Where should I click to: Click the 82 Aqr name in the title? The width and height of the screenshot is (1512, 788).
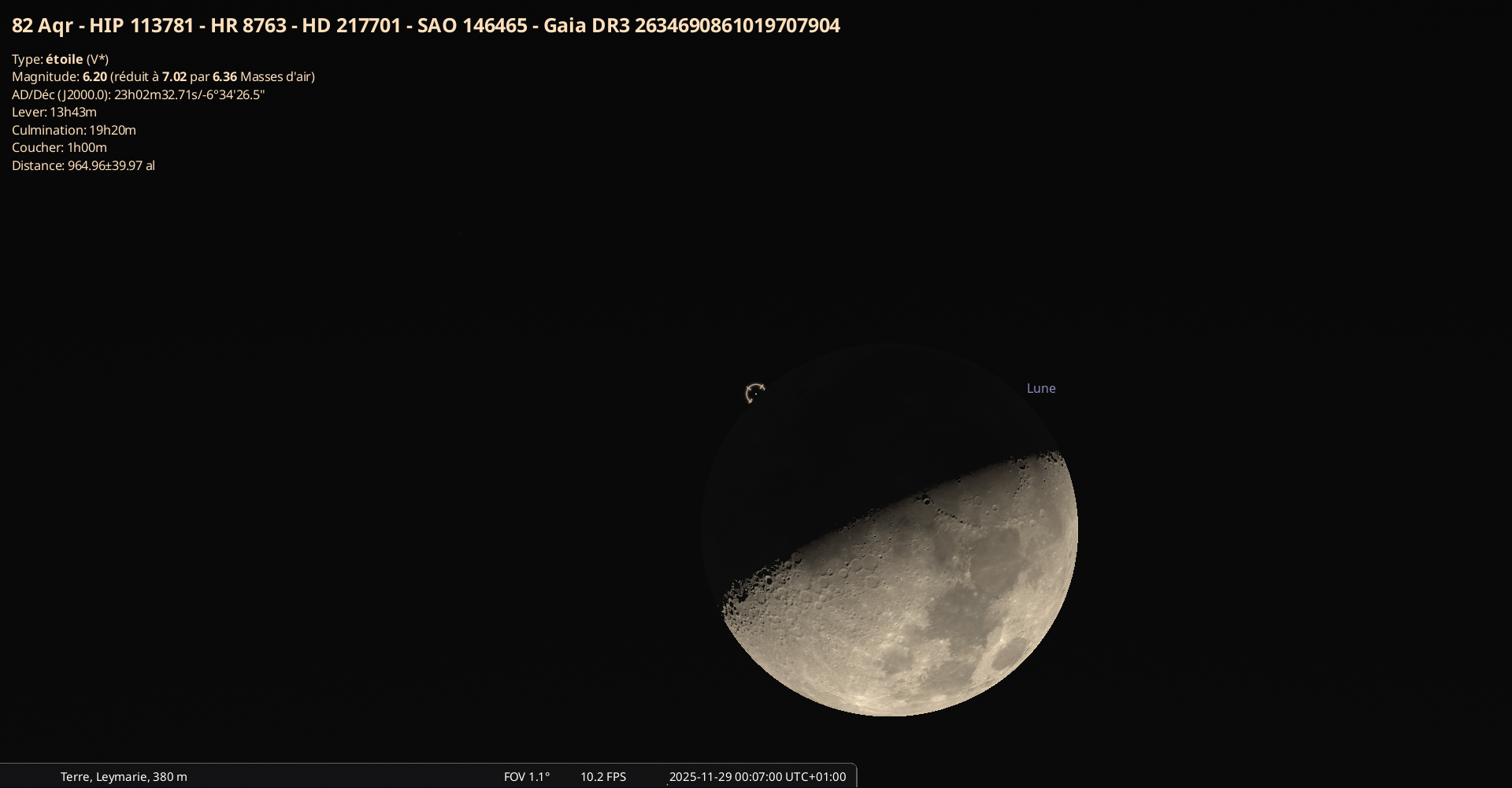coord(43,26)
